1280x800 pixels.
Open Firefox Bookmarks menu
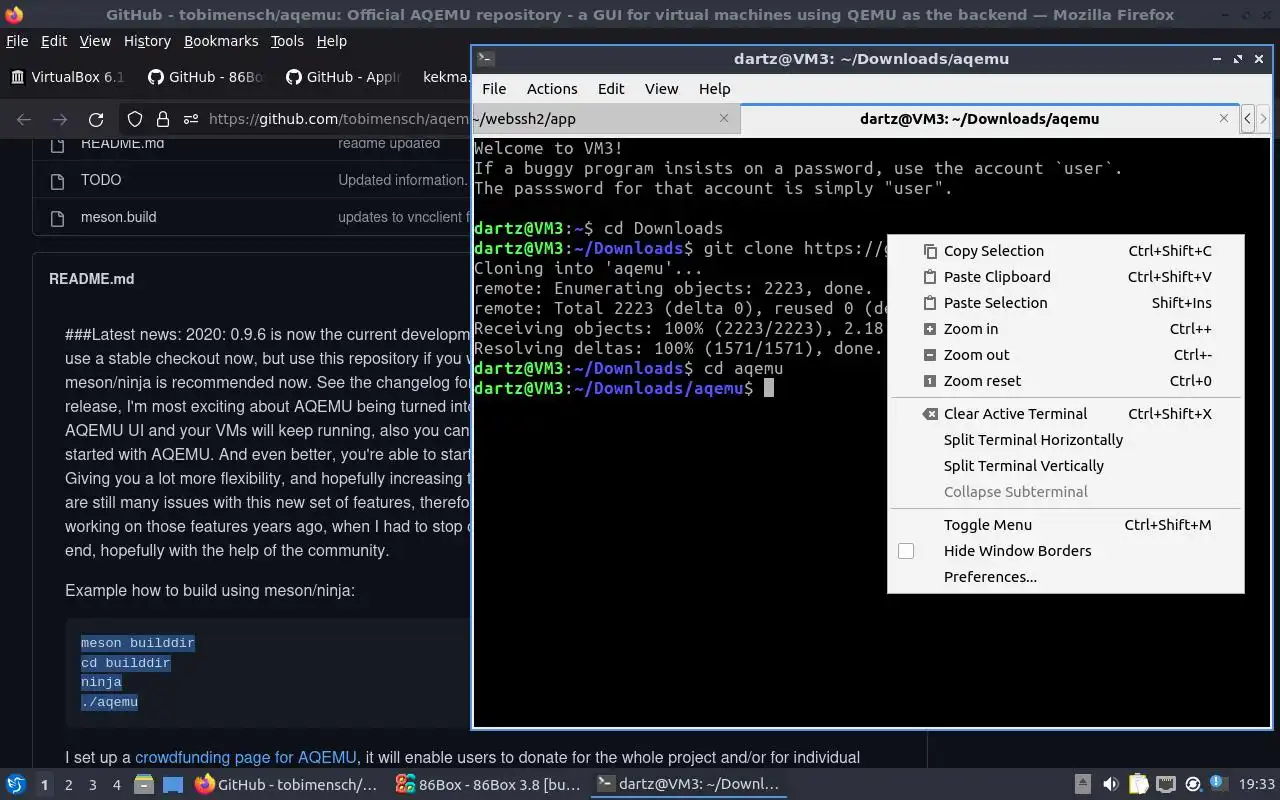[x=221, y=41]
